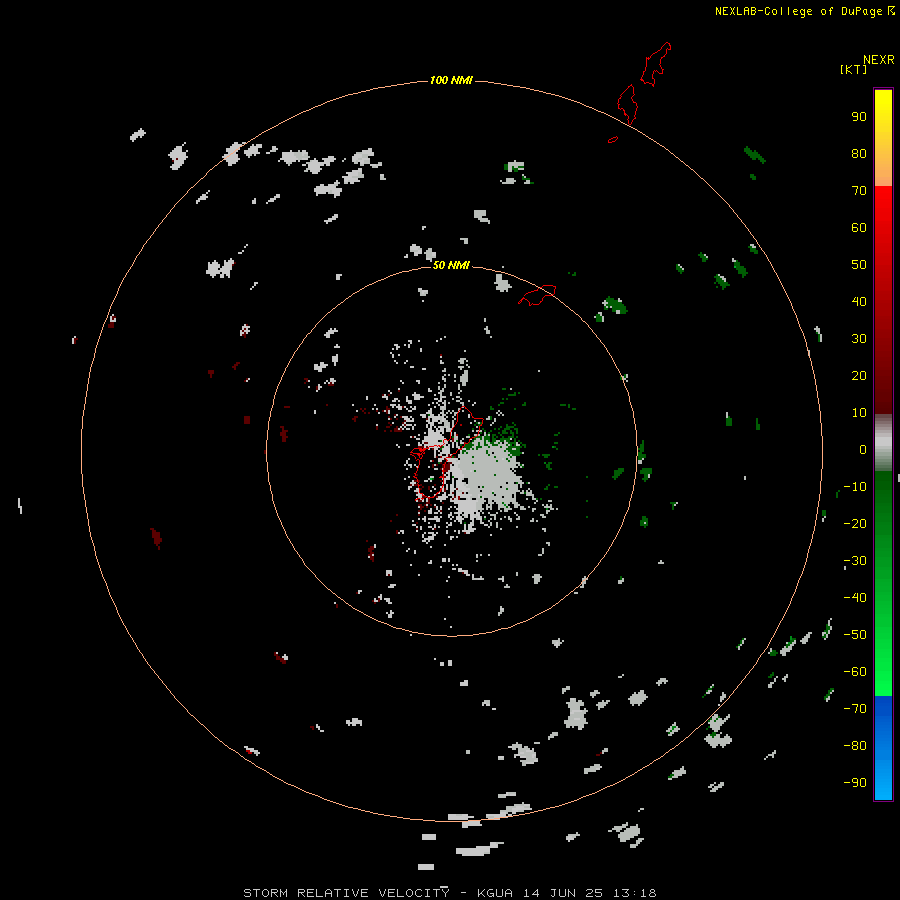Click the -60 value on velocity scale
Screen dimensions: 900x900
[x=855, y=672]
